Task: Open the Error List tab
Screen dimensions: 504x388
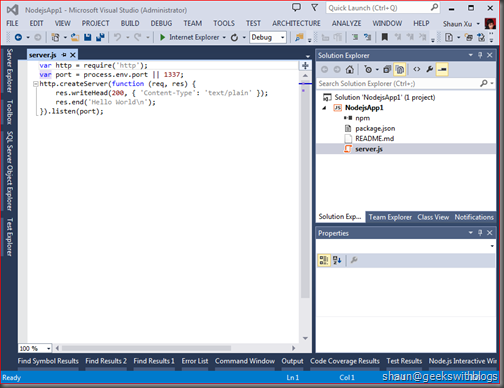Action: tap(195, 361)
